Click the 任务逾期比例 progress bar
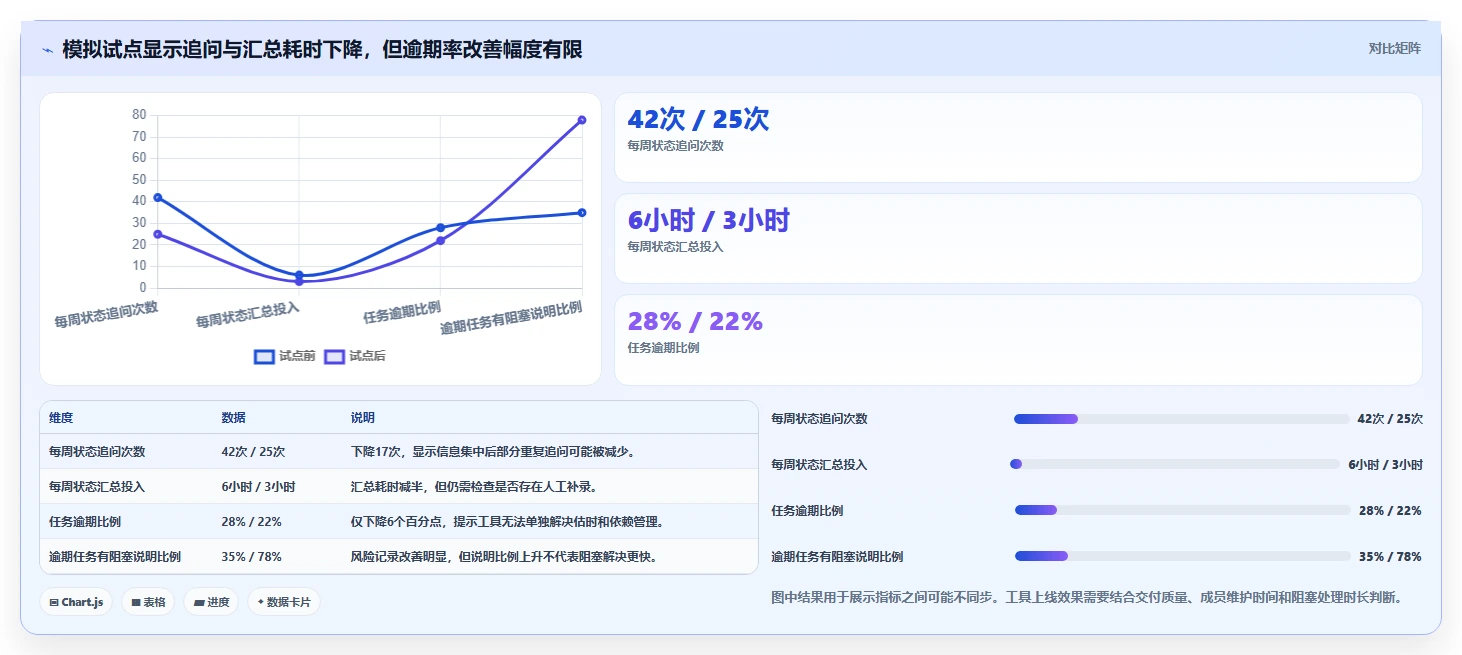Viewport: 1462px width, 655px height. coord(1182,510)
